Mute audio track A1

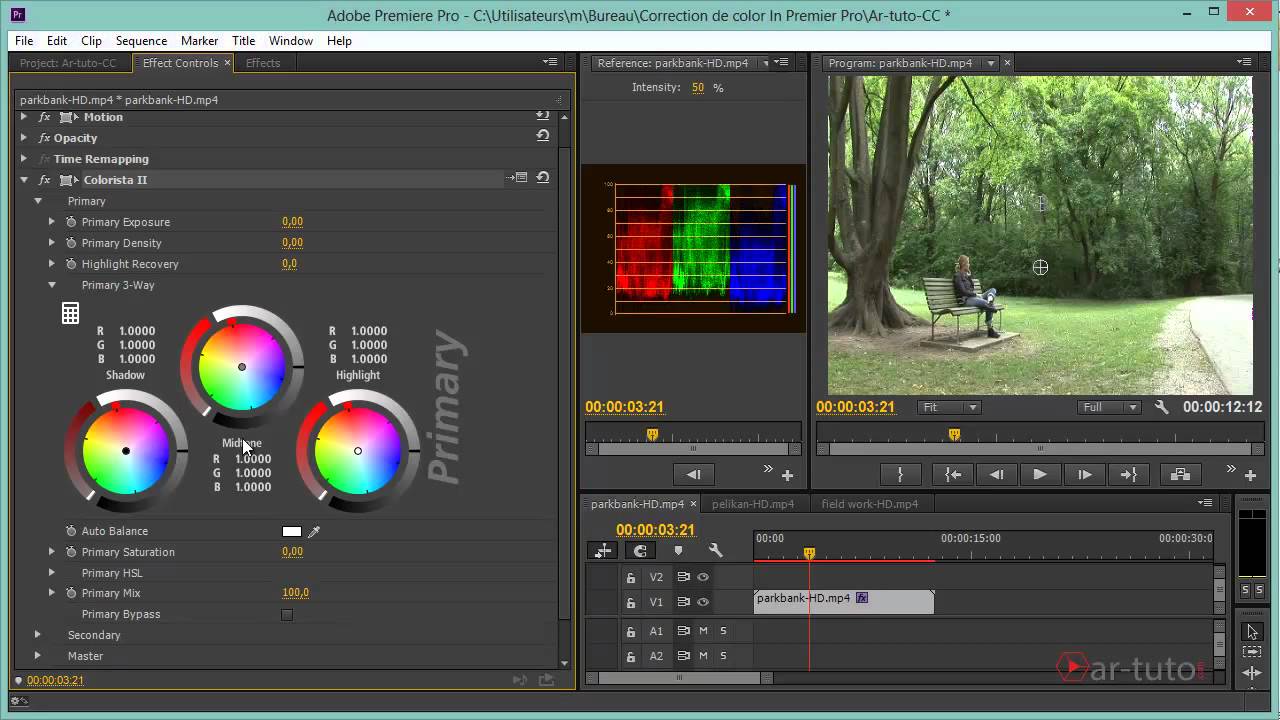click(x=703, y=631)
